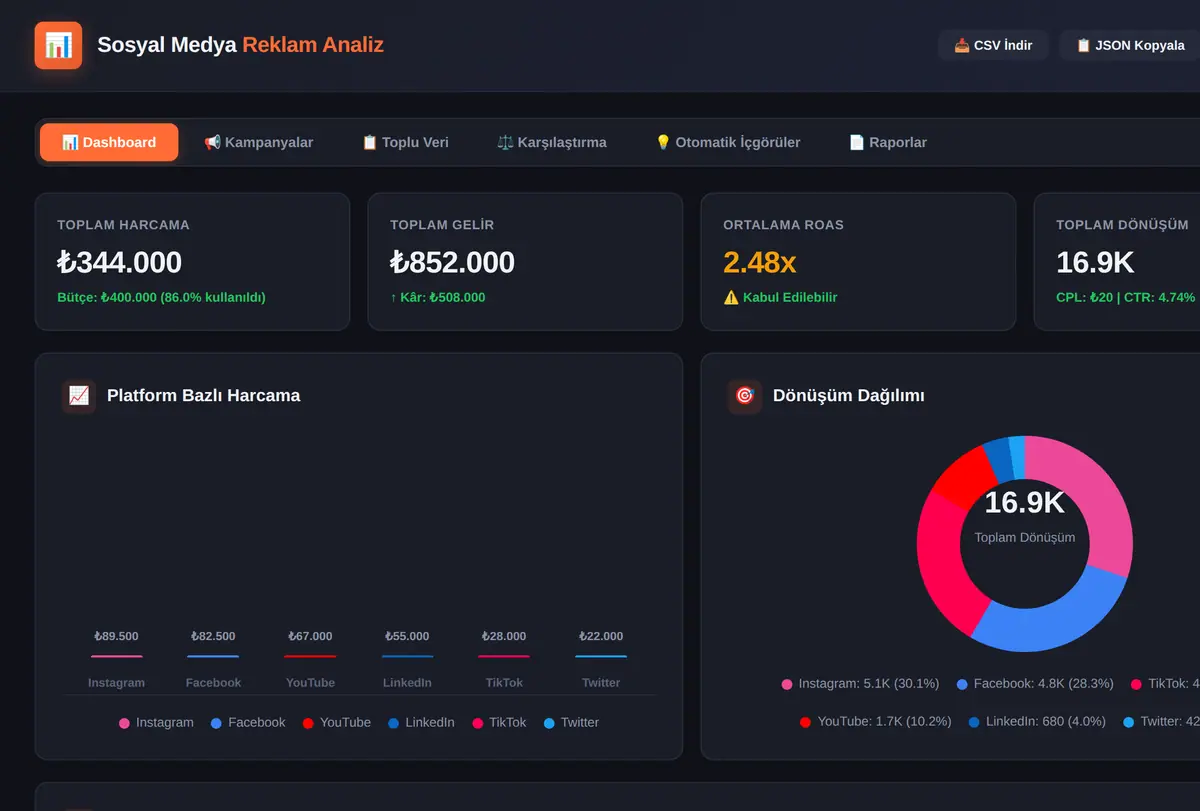This screenshot has height=811, width=1200.
Task: Switch to the Kampanyalar tab
Action: 258,142
